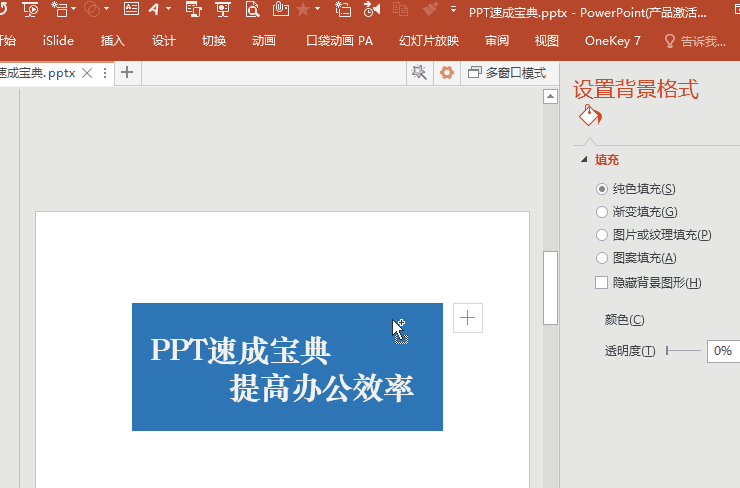Collapse the 填充 section triangle

(x=584, y=160)
